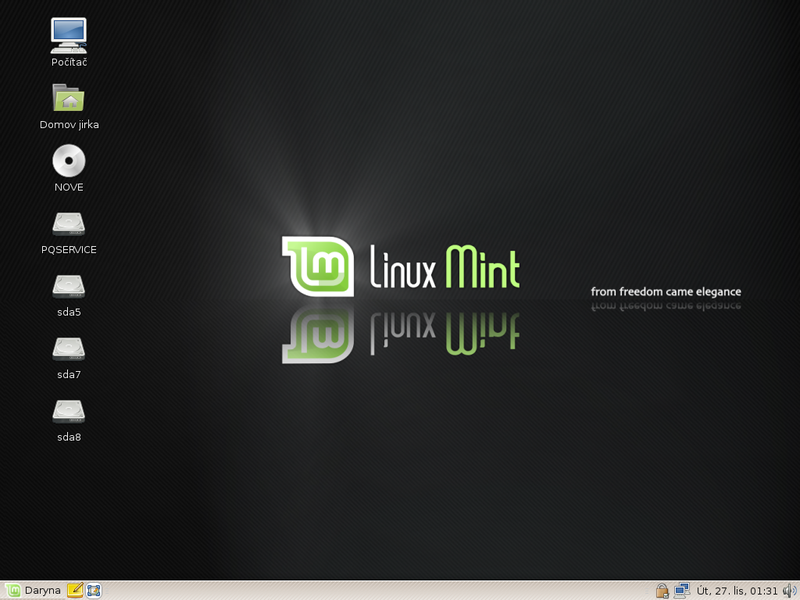This screenshot has height=600, width=800.
Task: Select the sda7 partition icon
Action: tap(67, 350)
